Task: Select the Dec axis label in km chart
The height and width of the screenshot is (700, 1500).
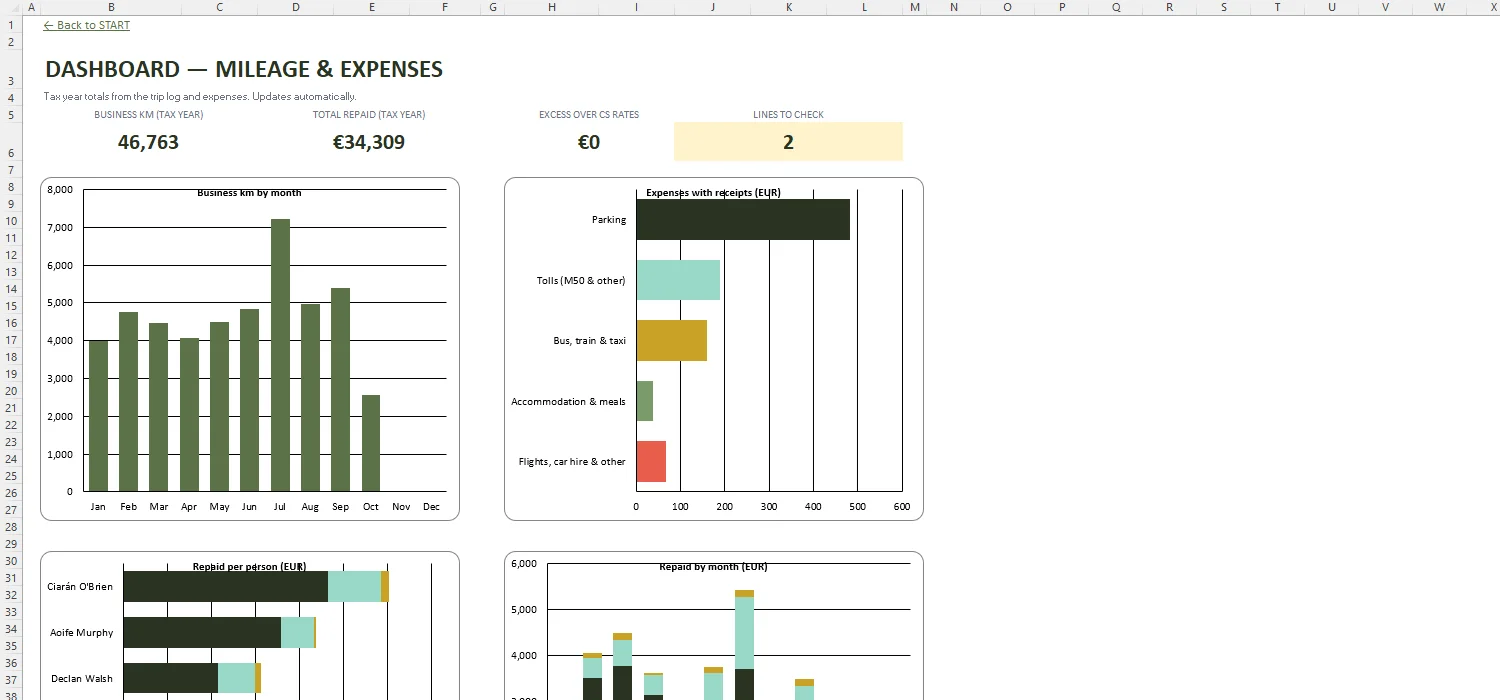Action: click(x=431, y=507)
